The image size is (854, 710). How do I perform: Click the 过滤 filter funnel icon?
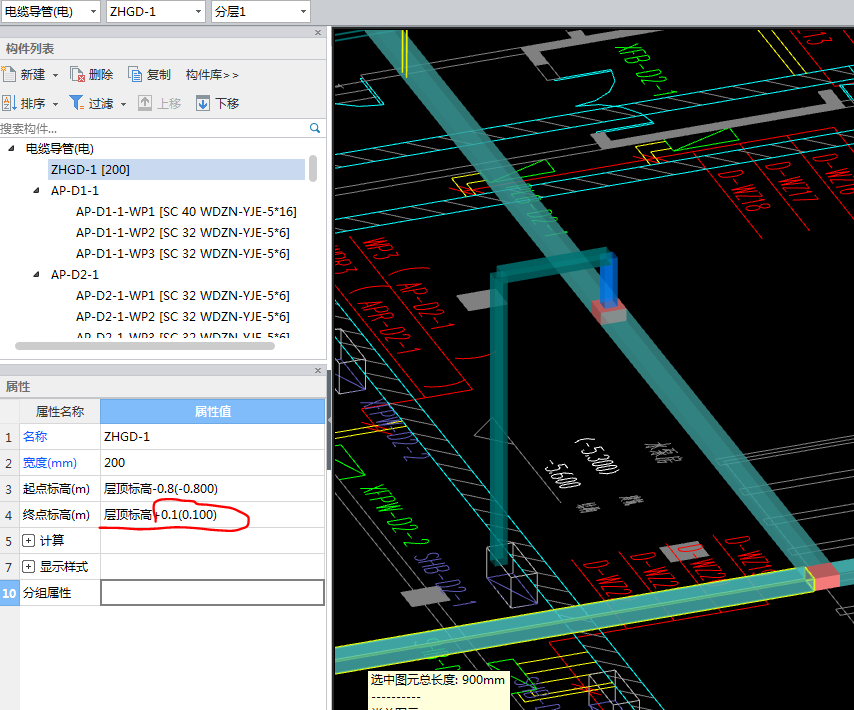pos(76,103)
